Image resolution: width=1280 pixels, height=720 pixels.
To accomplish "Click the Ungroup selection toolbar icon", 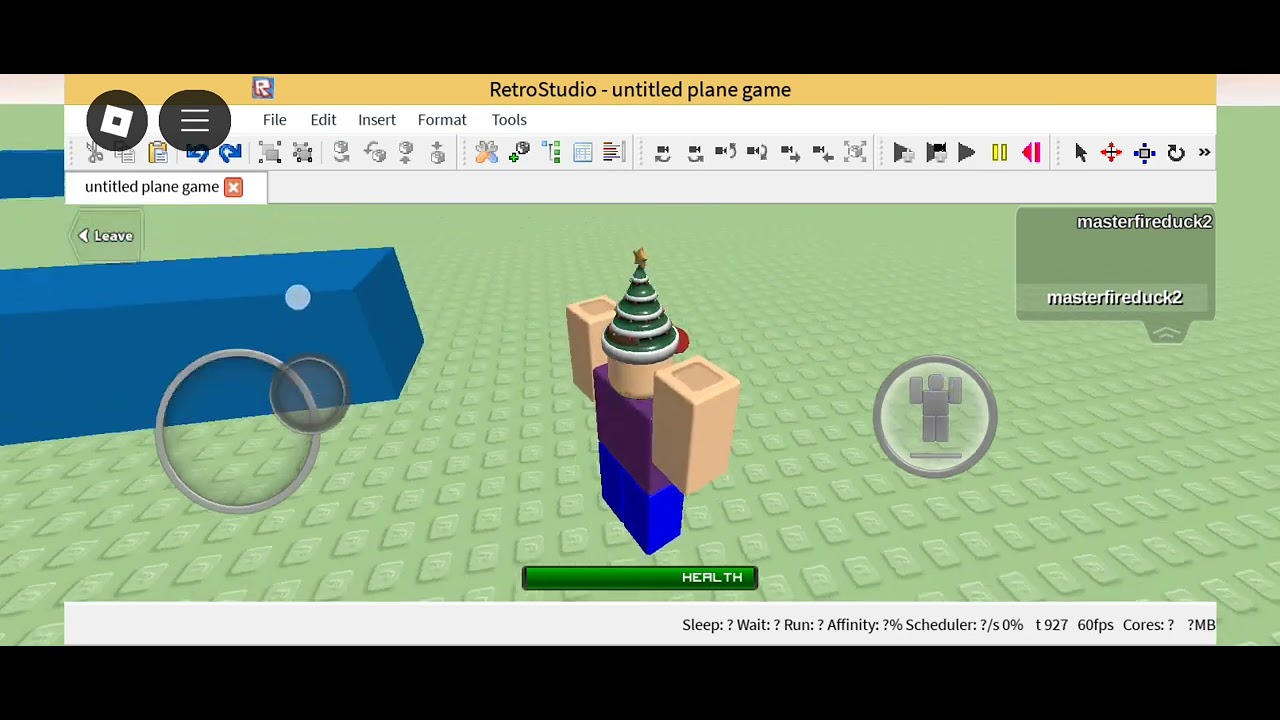I will (303, 153).
